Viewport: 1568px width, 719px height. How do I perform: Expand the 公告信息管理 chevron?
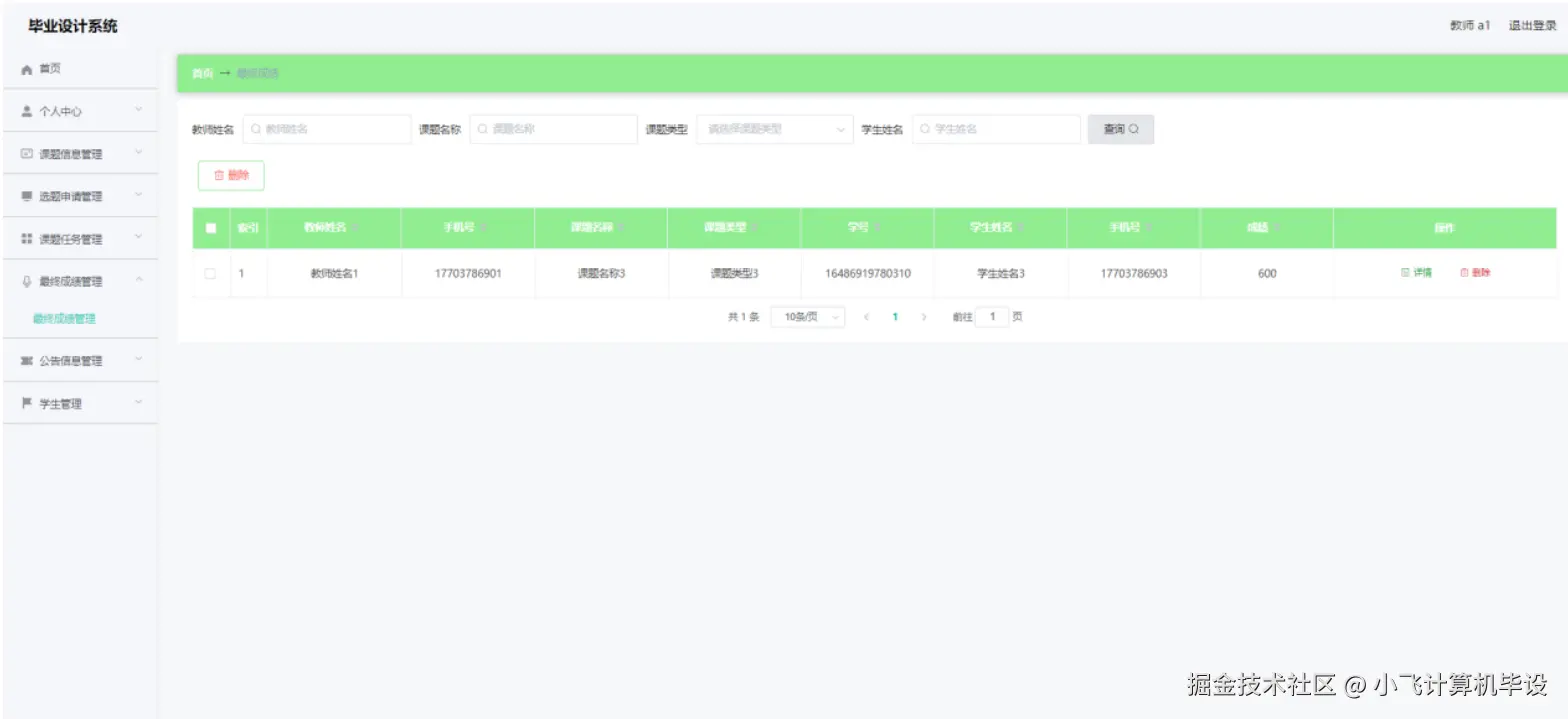(139, 360)
